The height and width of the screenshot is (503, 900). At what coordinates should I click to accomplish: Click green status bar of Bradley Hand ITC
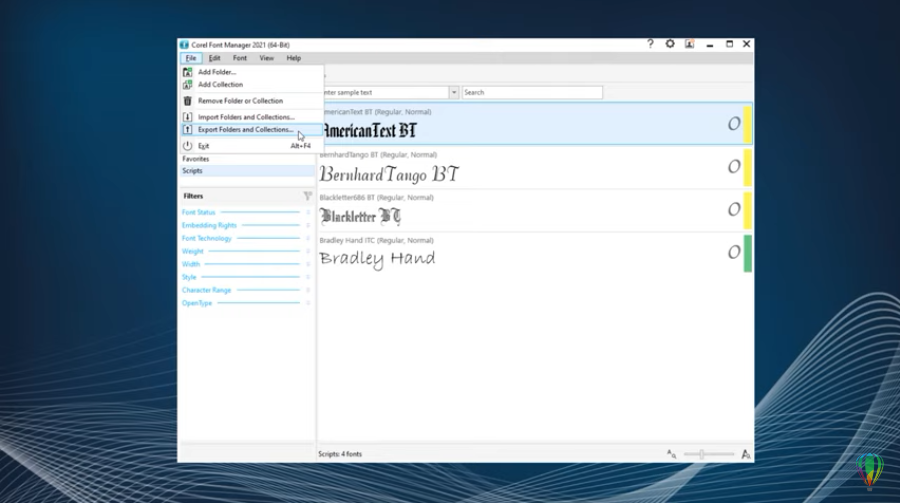click(747, 253)
